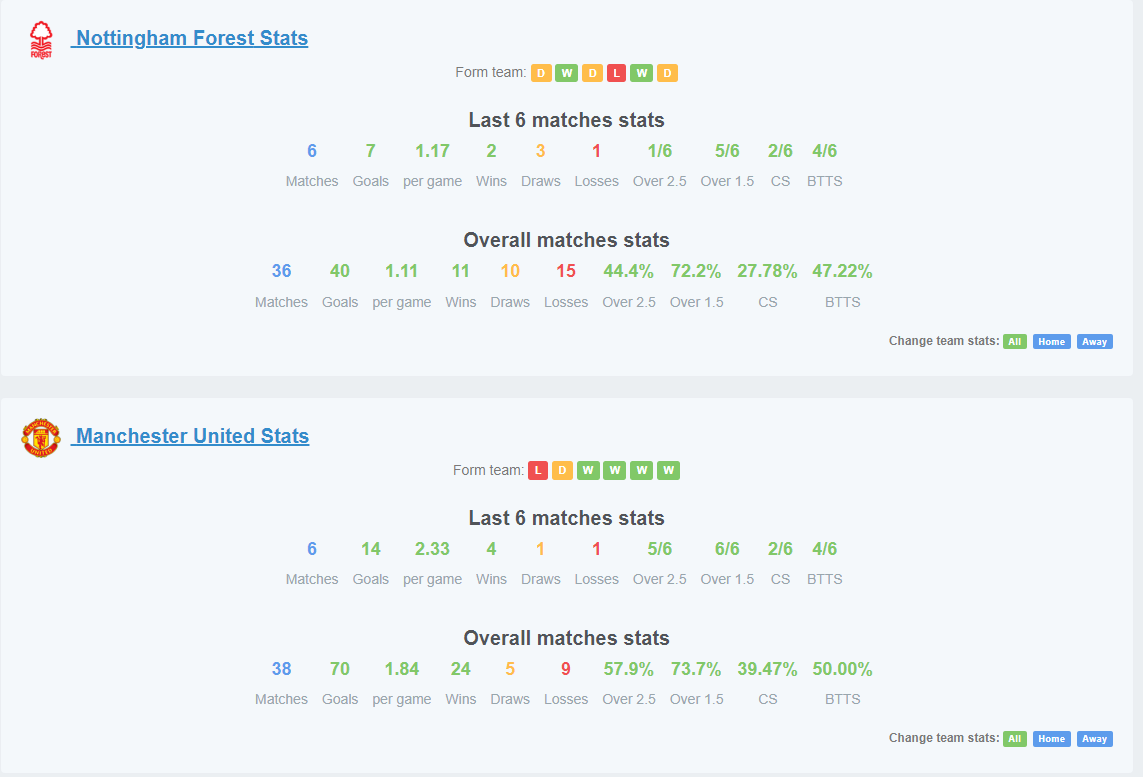Click the orange D badge in United form
Screen dimensions: 1143x777
[x=562, y=470]
